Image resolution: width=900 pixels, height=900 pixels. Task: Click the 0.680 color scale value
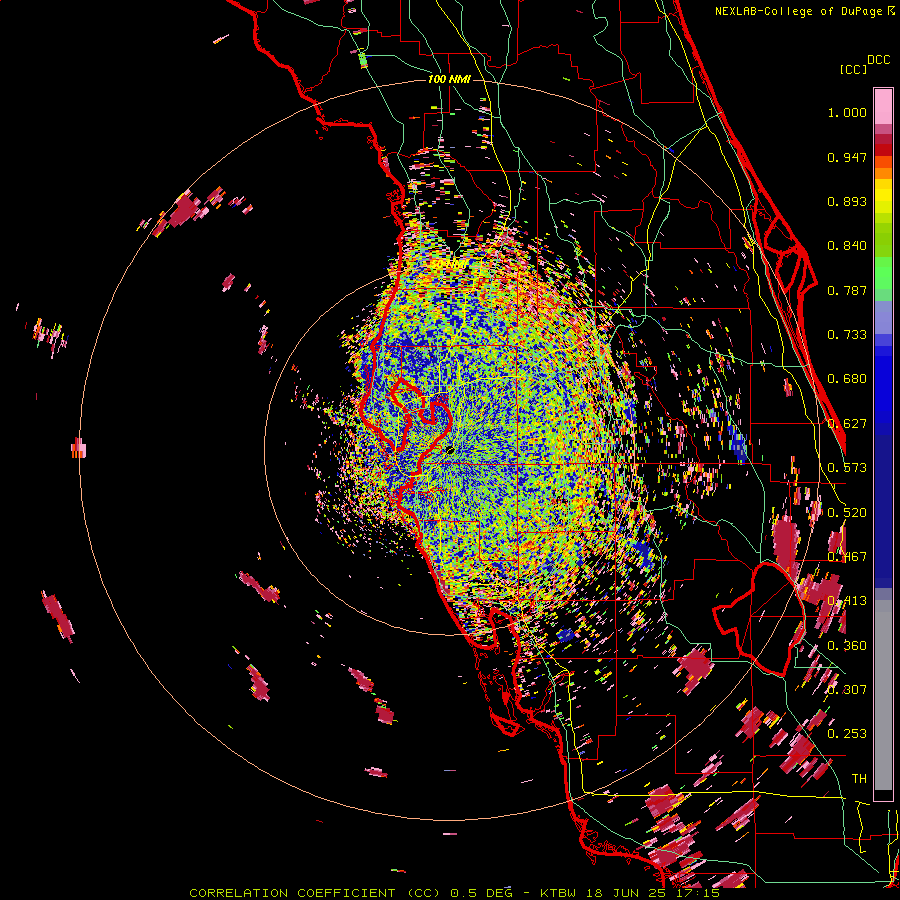click(x=847, y=379)
